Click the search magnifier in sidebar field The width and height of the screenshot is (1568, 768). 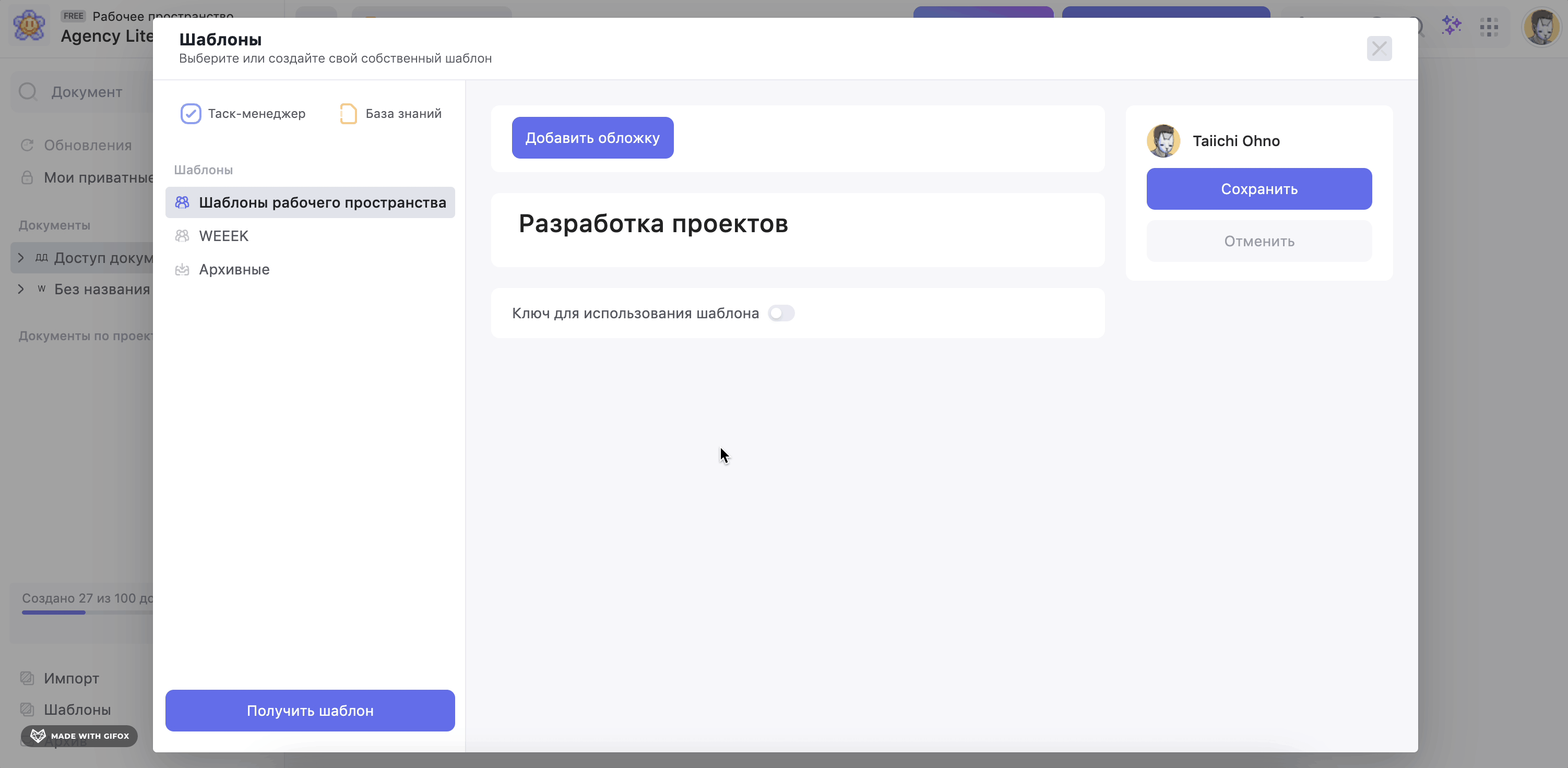click(x=28, y=92)
